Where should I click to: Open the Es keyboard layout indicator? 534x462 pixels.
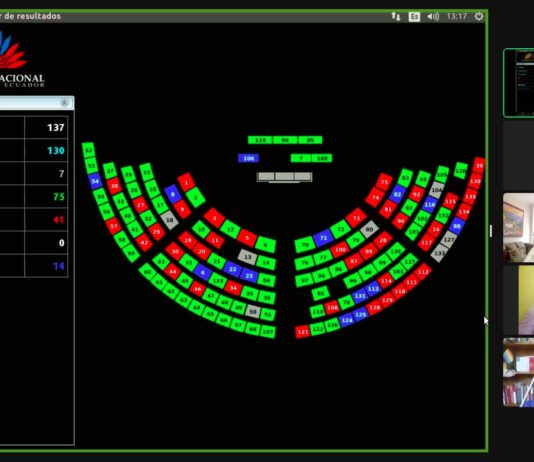[x=414, y=16]
